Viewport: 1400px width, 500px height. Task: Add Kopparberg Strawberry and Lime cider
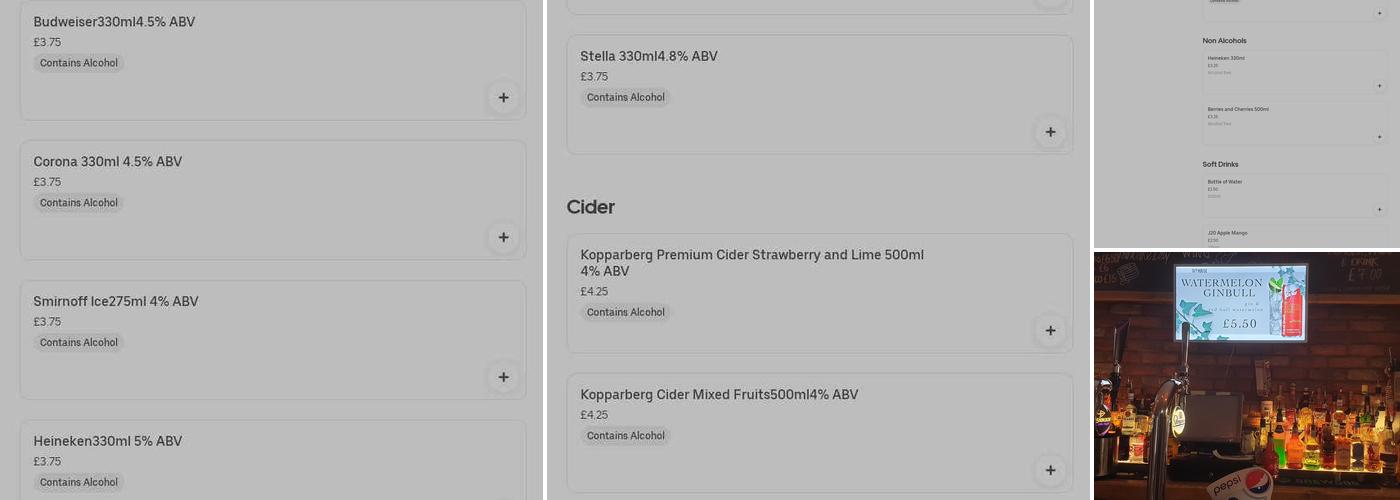click(1050, 331)
